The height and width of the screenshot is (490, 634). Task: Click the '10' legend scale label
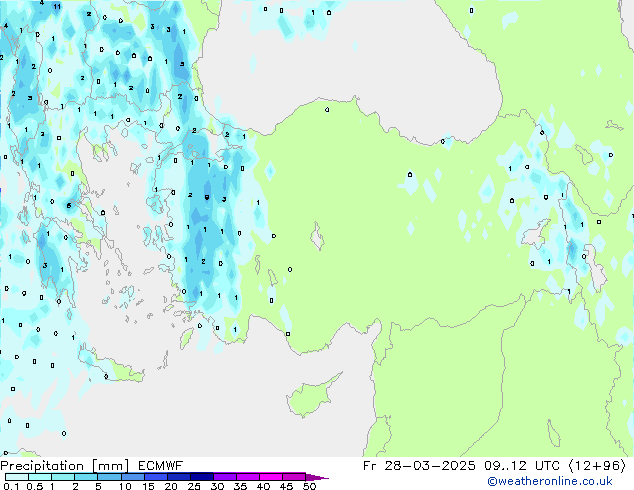pos(125,486)
